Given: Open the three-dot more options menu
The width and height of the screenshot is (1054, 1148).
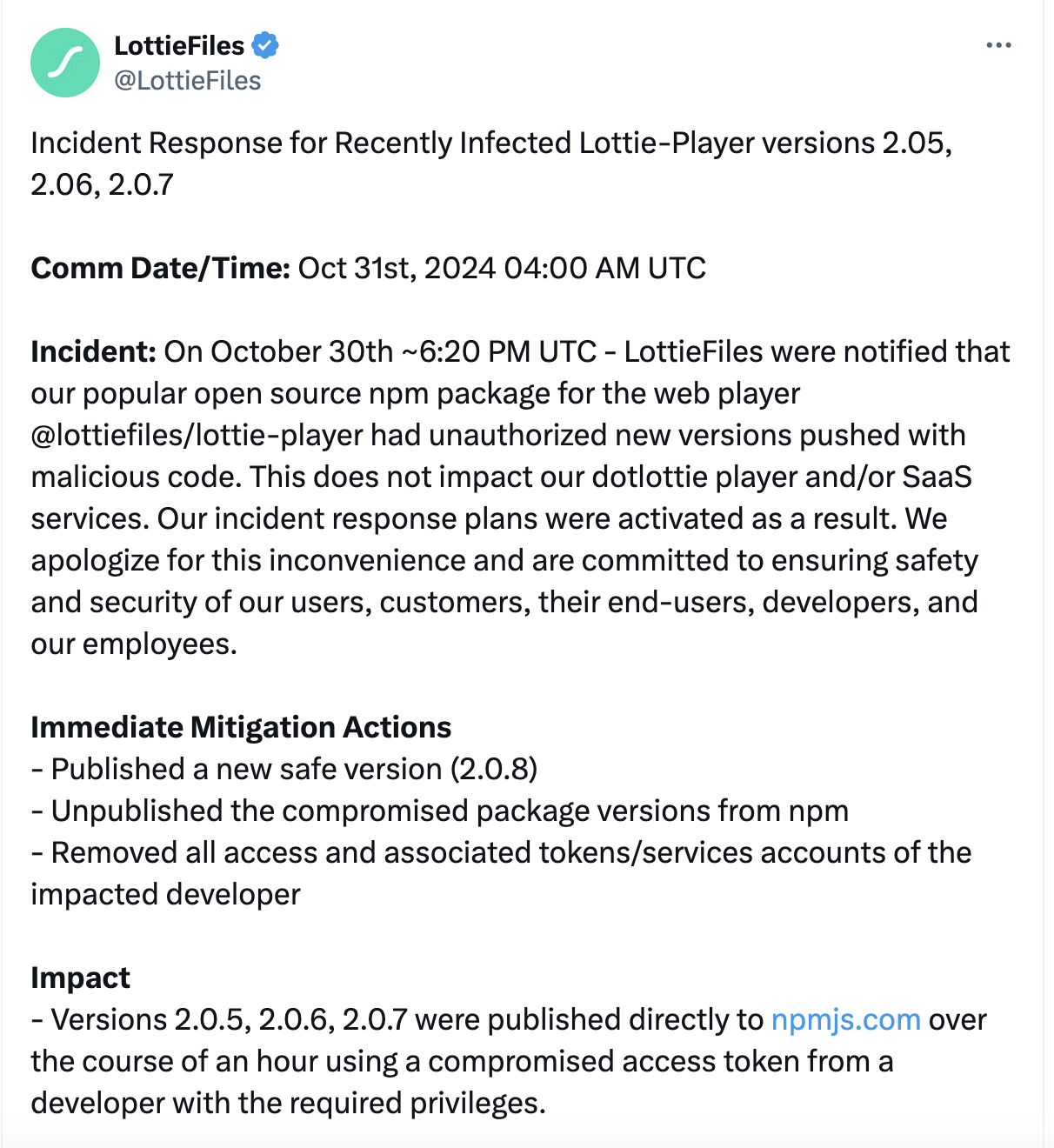Looking at the screenshot, I should click(998, 45).
